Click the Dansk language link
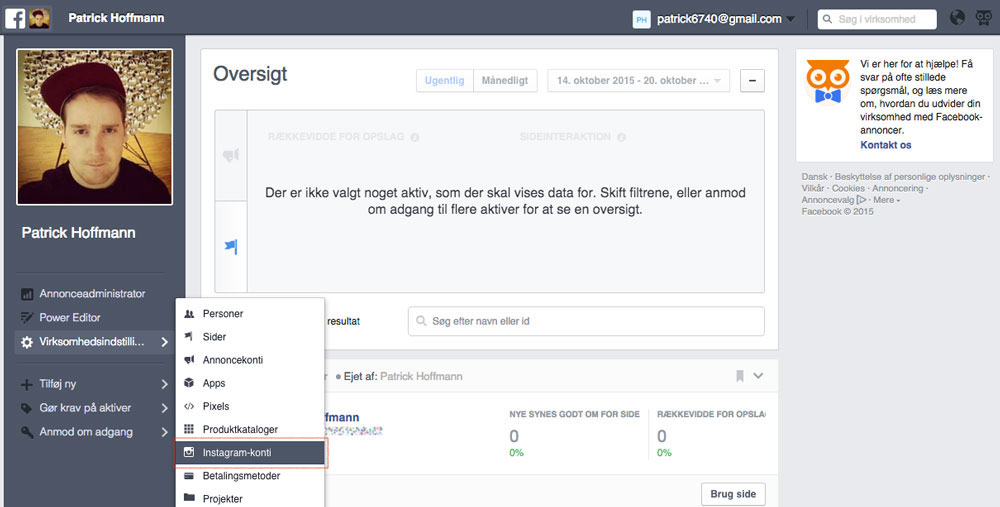1000x507 pixels. [814, 177]
